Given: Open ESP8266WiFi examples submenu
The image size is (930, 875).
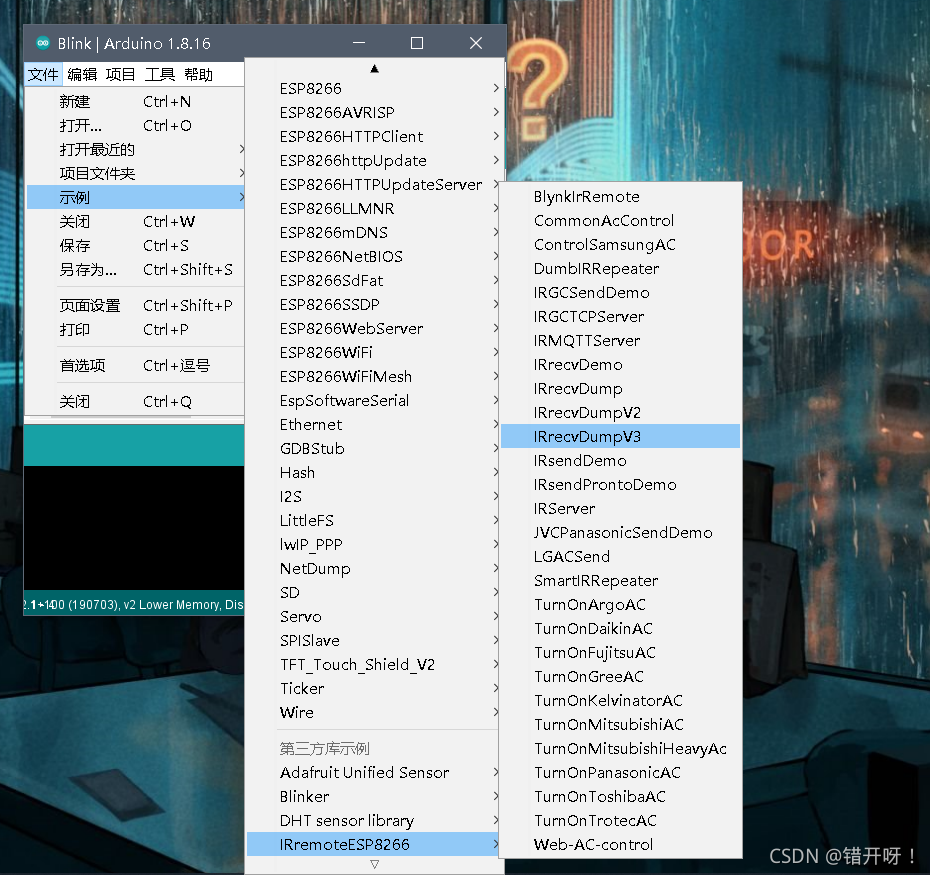Looking at the screenshot, I should [374, 353].
